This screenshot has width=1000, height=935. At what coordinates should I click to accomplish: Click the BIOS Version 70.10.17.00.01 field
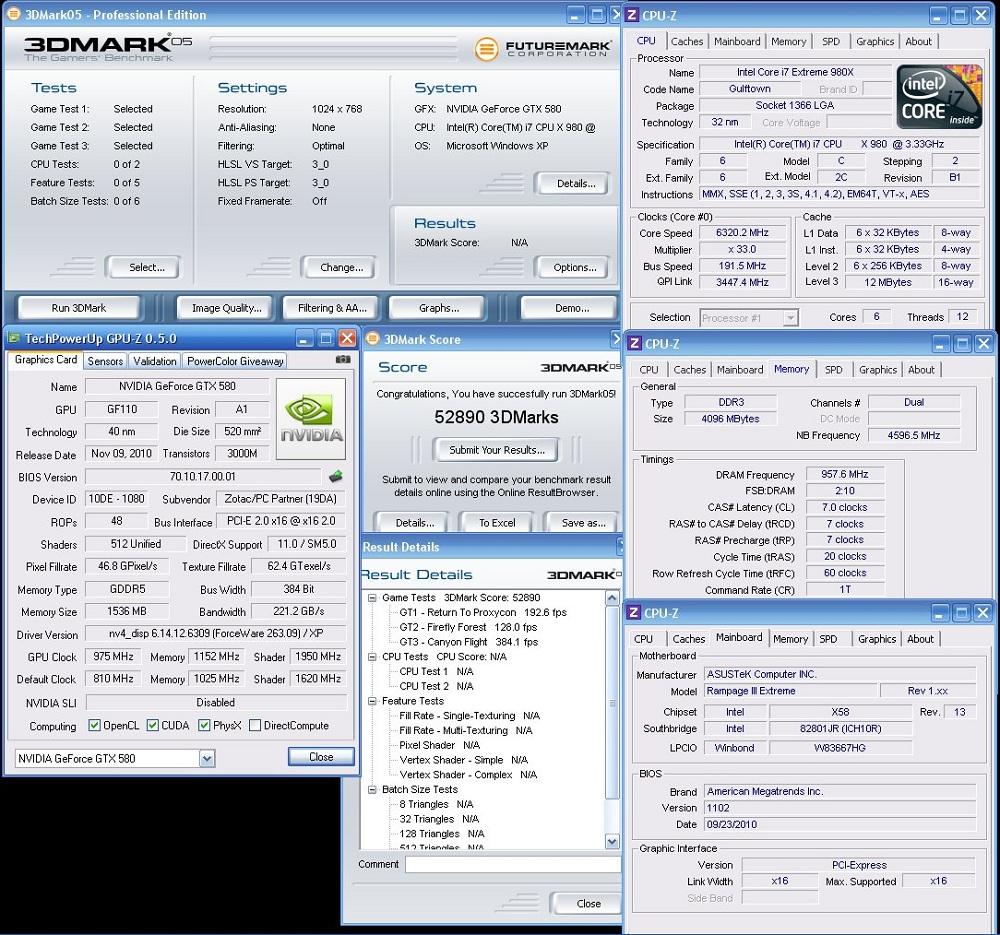(203, 476)
